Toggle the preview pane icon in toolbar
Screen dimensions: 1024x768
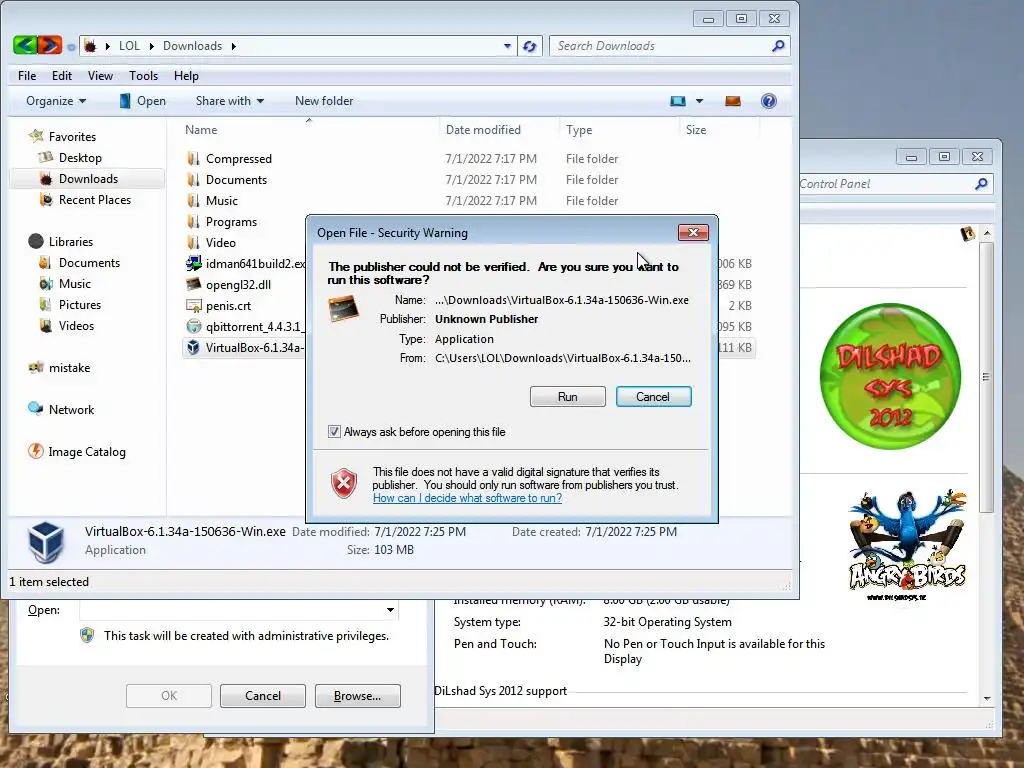point(733,101)
